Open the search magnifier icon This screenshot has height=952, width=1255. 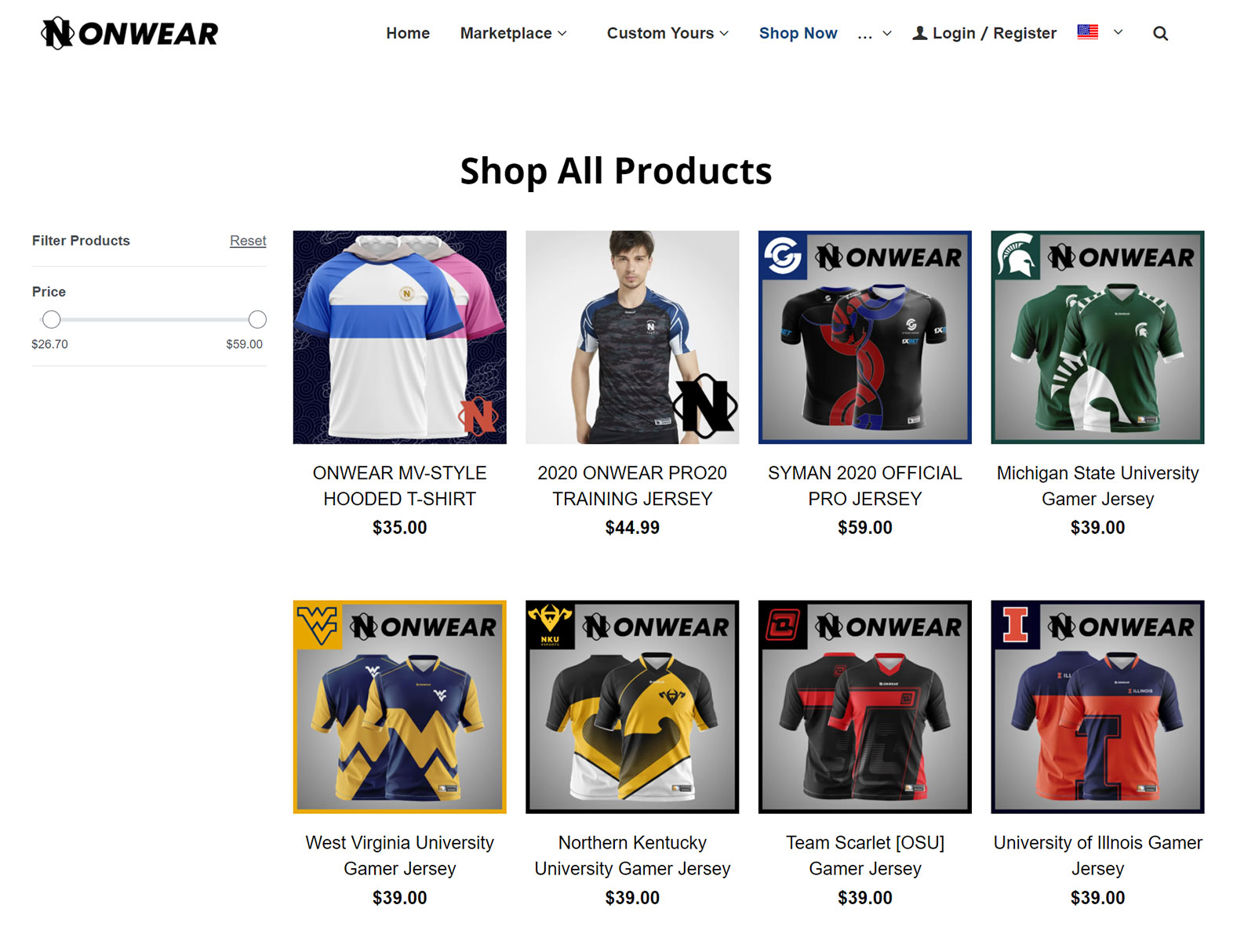1160,34
